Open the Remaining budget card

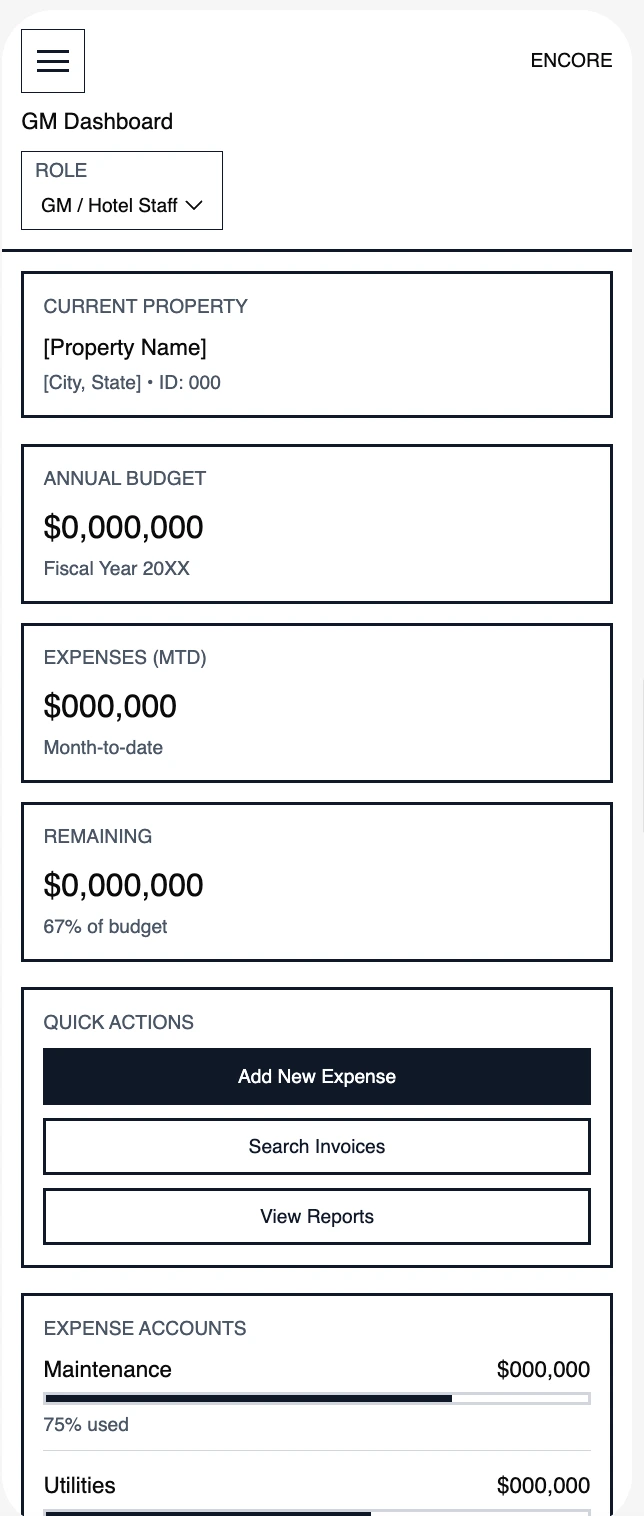point(316,881)
